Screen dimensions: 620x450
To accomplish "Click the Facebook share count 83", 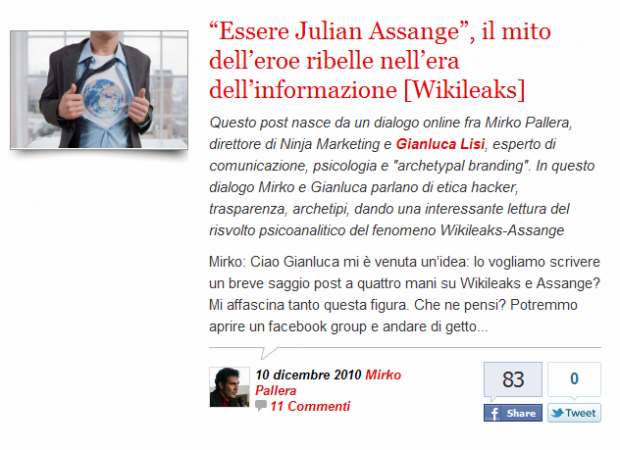I will [x=513, y=380].
